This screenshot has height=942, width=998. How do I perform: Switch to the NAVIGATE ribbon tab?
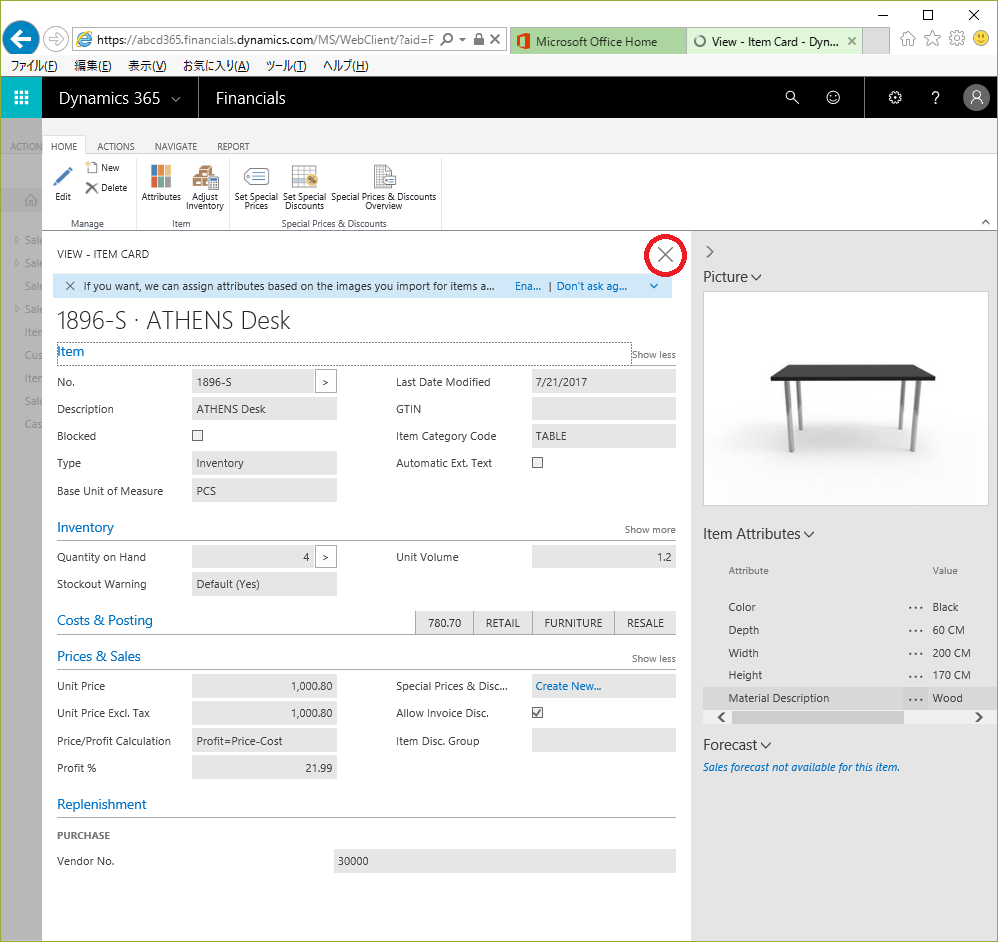tap(176, 146)
